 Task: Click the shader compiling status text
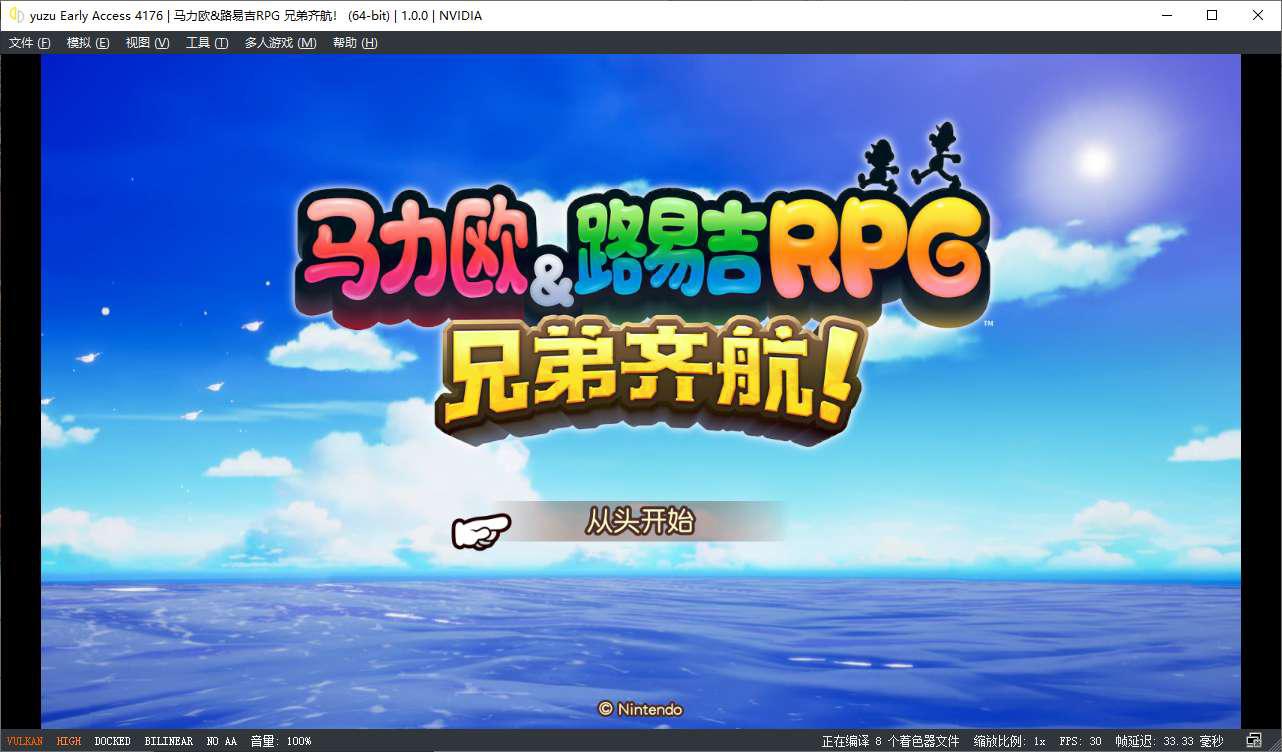pyautogui.click(x=890, y=741)
